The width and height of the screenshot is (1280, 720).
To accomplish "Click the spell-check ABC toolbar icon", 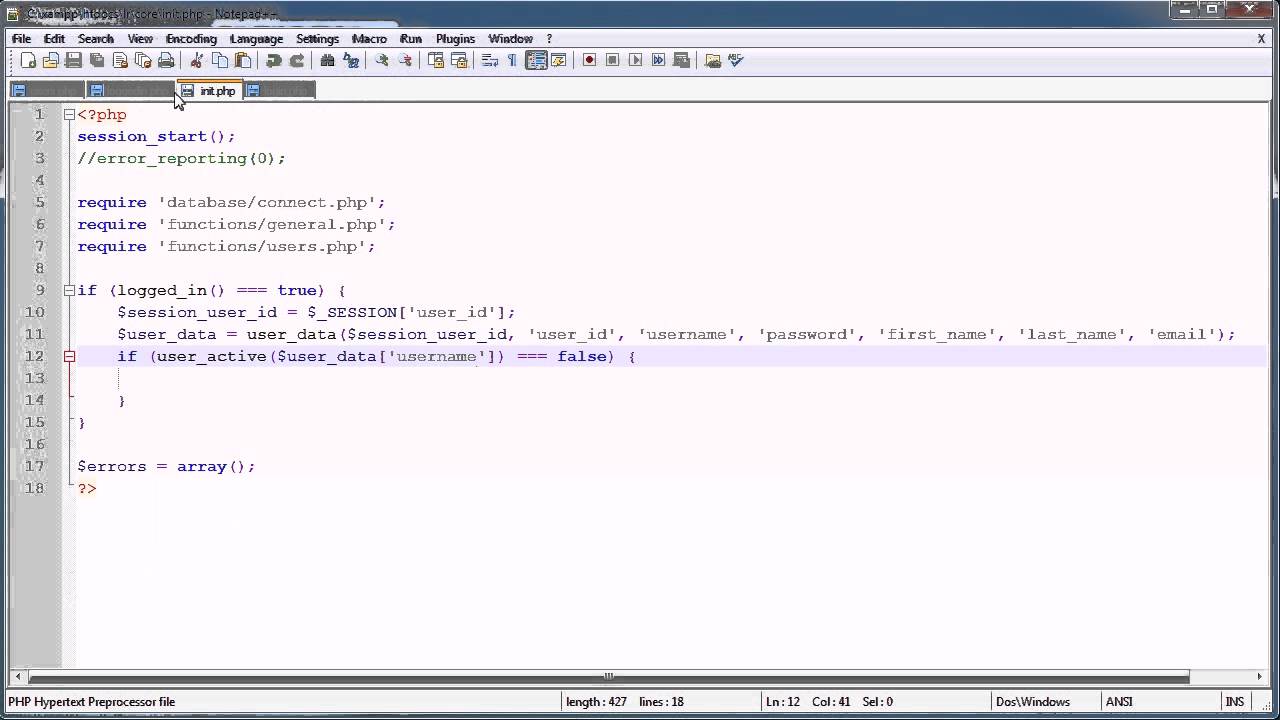I will (x=736, y=61).
